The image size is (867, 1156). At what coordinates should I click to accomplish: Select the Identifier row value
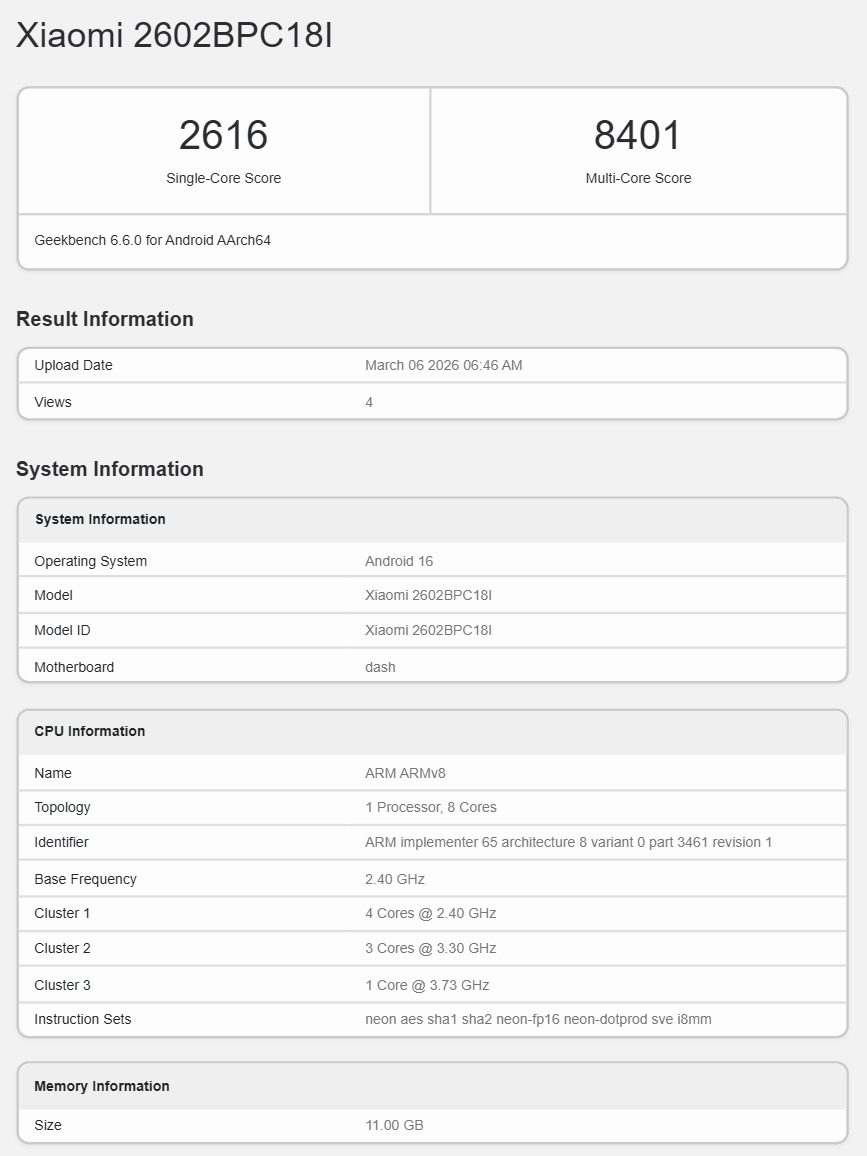(x=570, y=842)
